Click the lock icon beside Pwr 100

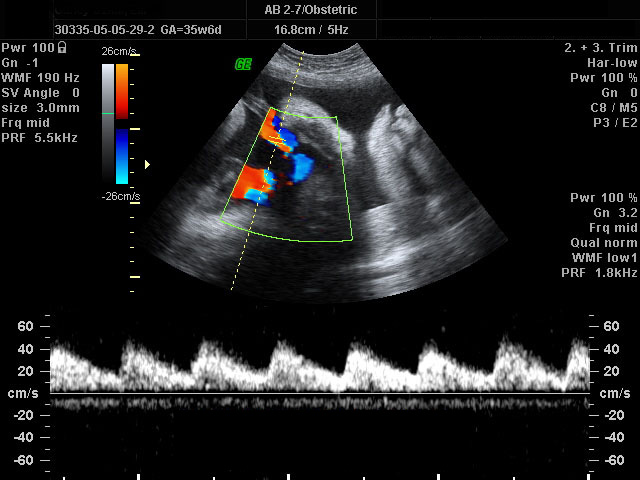click(x=62, y=47)
